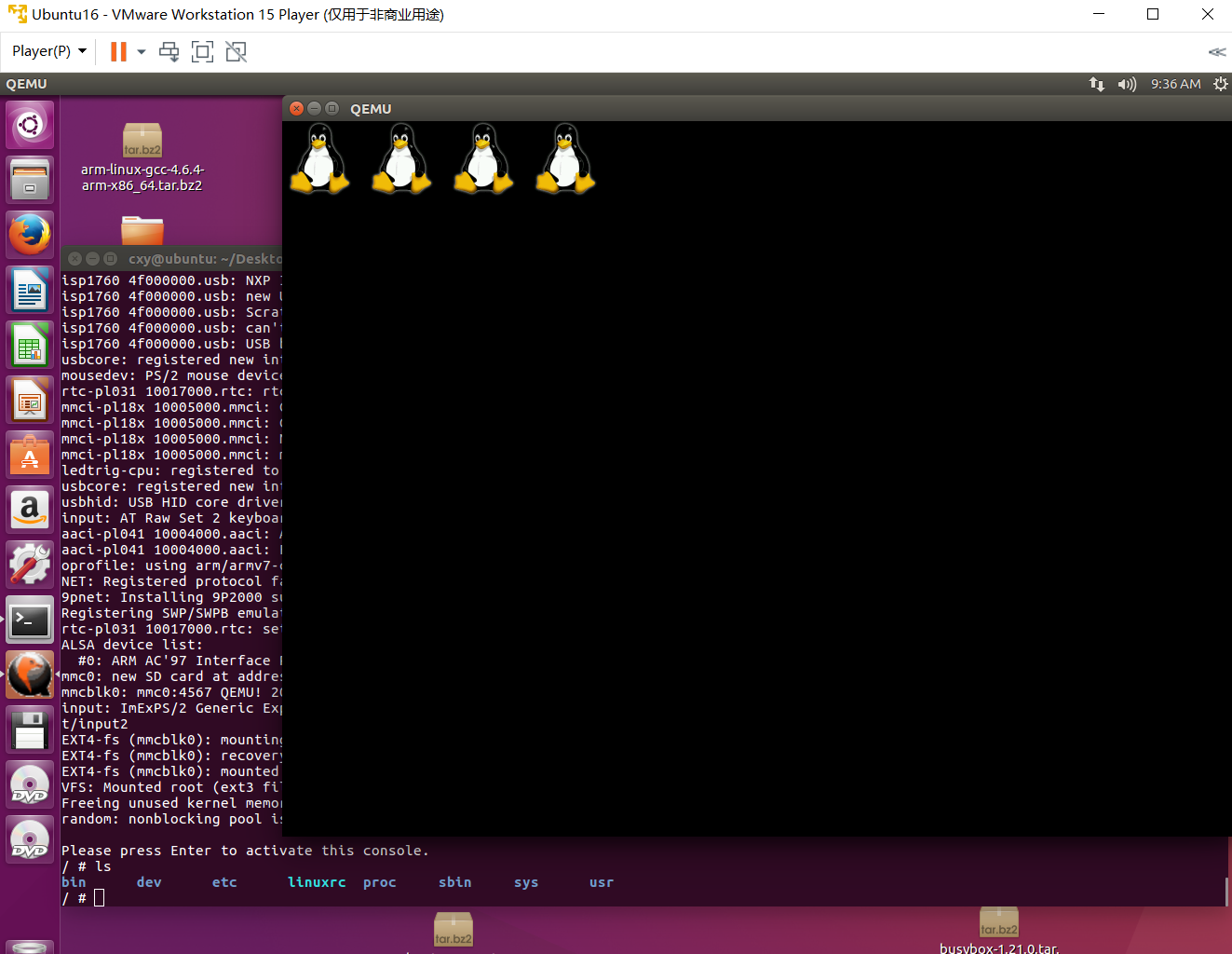Open the lower DVD disc launcher icon
1232x954 pixels.
30,839
